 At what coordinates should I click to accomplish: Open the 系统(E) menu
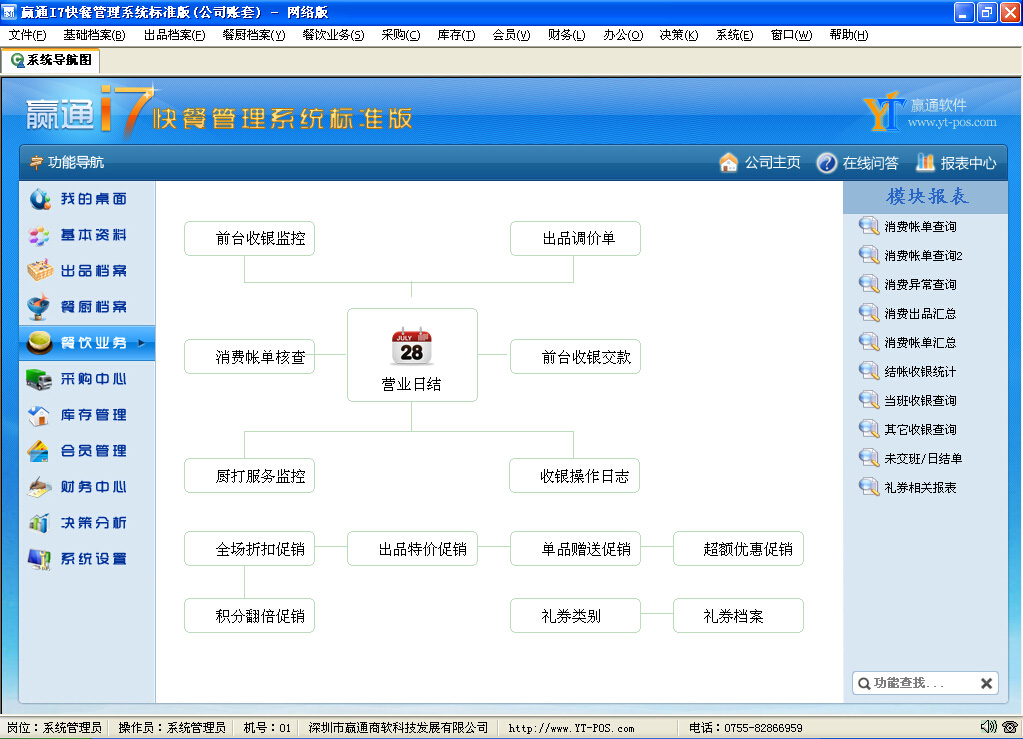735,35
